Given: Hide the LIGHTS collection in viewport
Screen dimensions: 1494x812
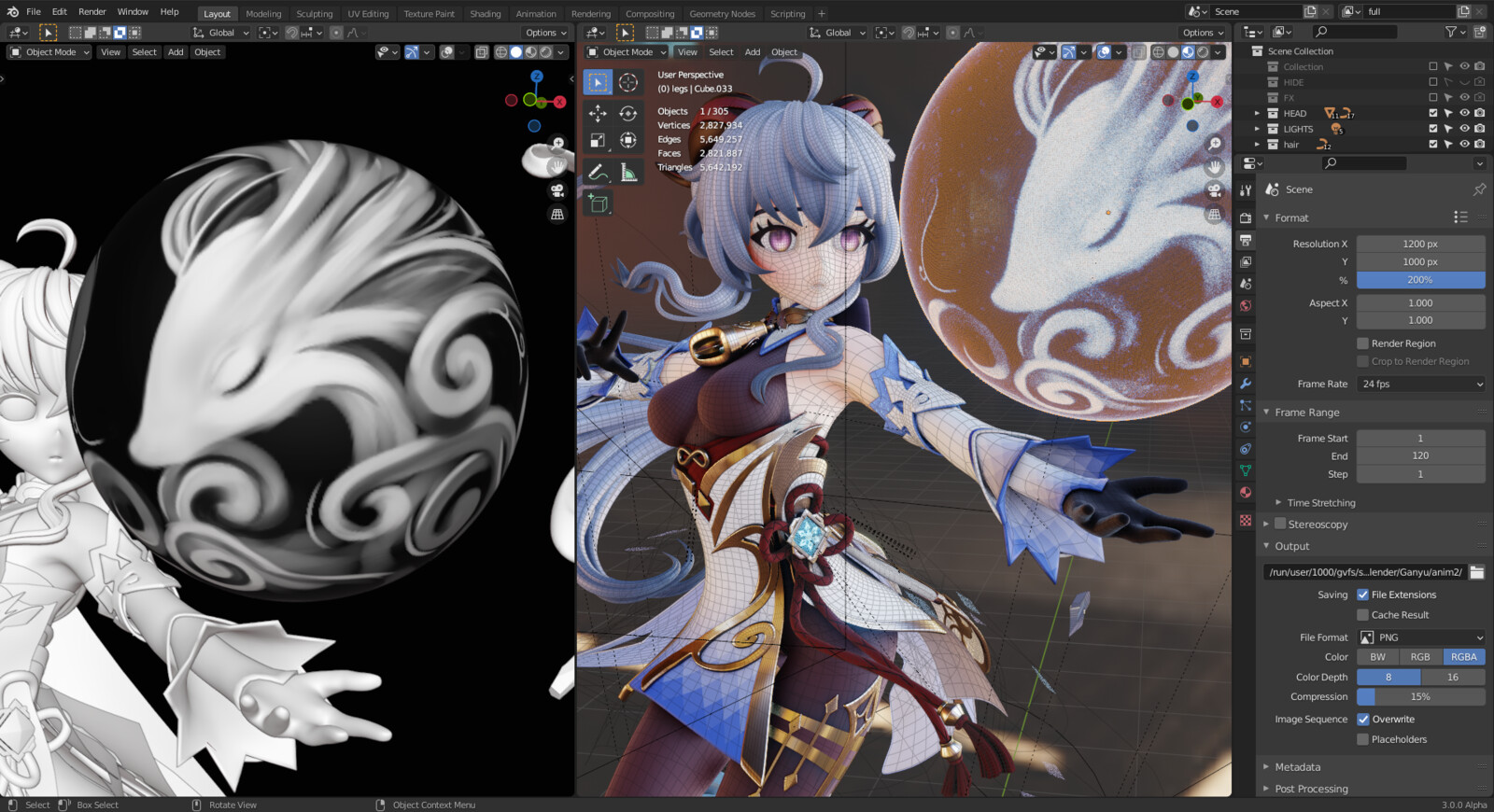Looking at the screenshot, I should pos(1464,129).
